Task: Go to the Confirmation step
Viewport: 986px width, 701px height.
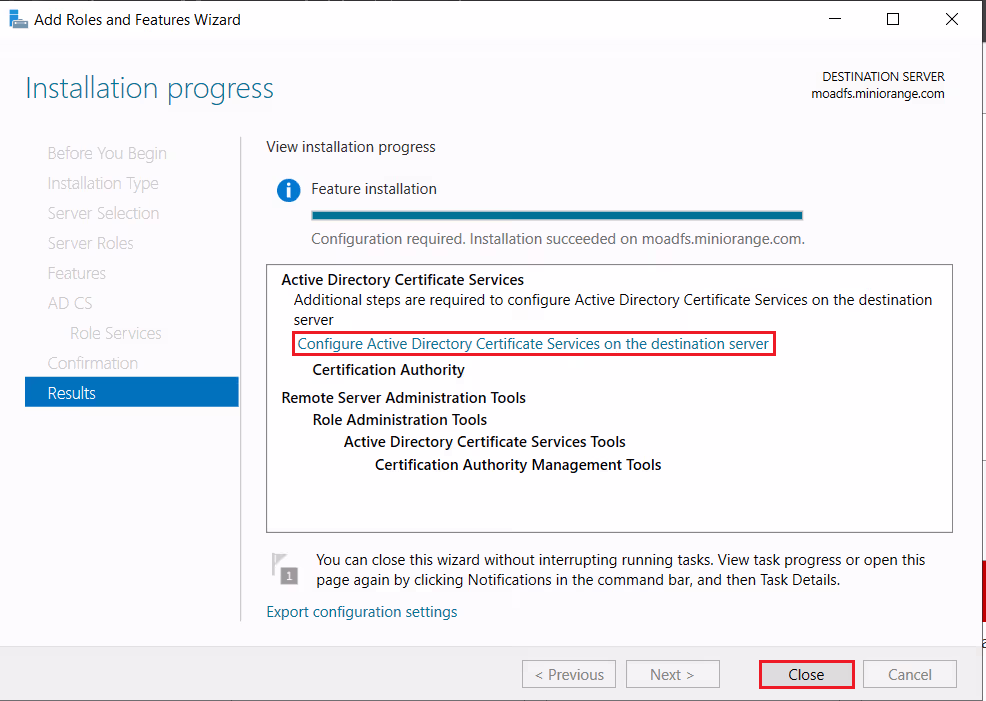Action: coord(93,363)
